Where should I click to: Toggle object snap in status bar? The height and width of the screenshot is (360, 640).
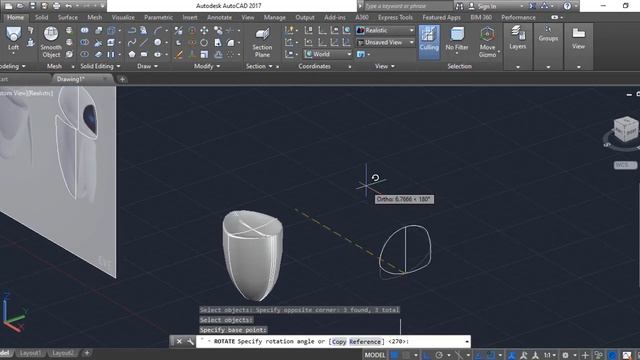point(491,355)
